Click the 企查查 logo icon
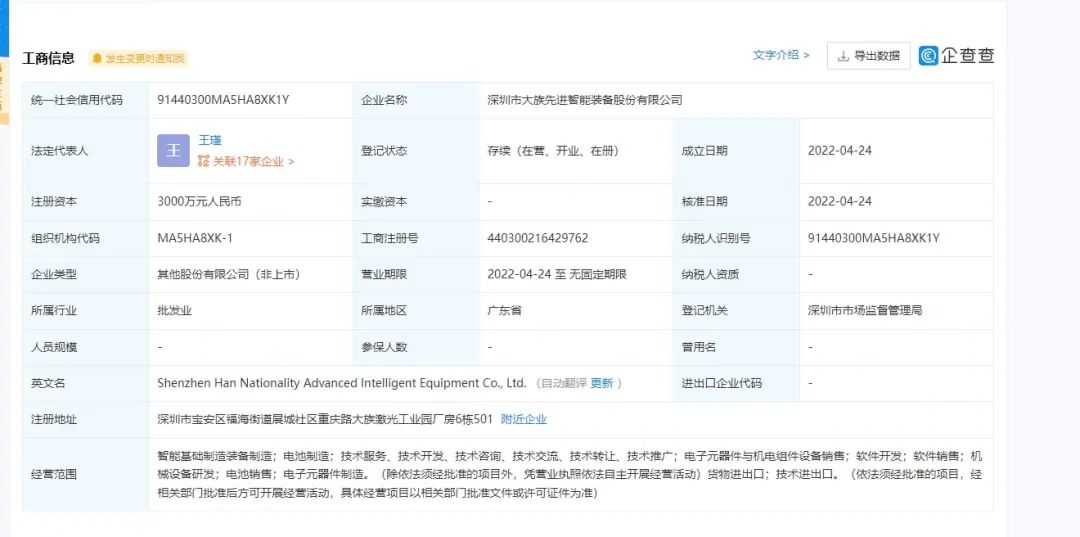Image resolution: width=1080 pixels, height=537 pixels. tap(928, 56)
